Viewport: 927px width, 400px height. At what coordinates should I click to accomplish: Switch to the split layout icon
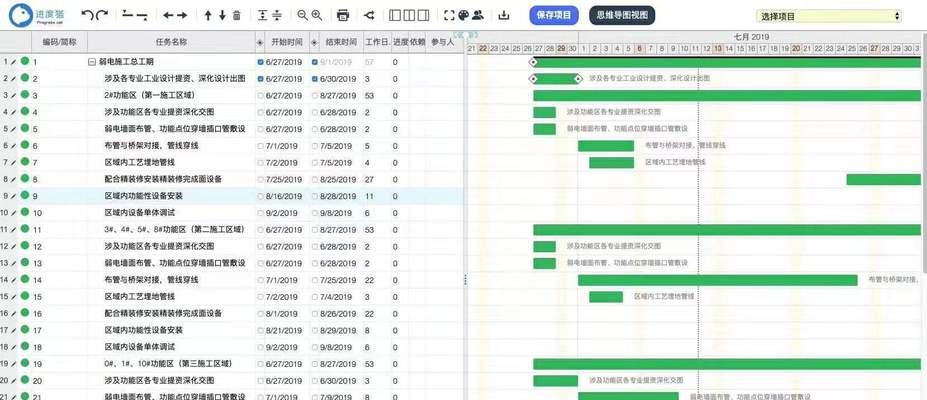tap(409, 15)
